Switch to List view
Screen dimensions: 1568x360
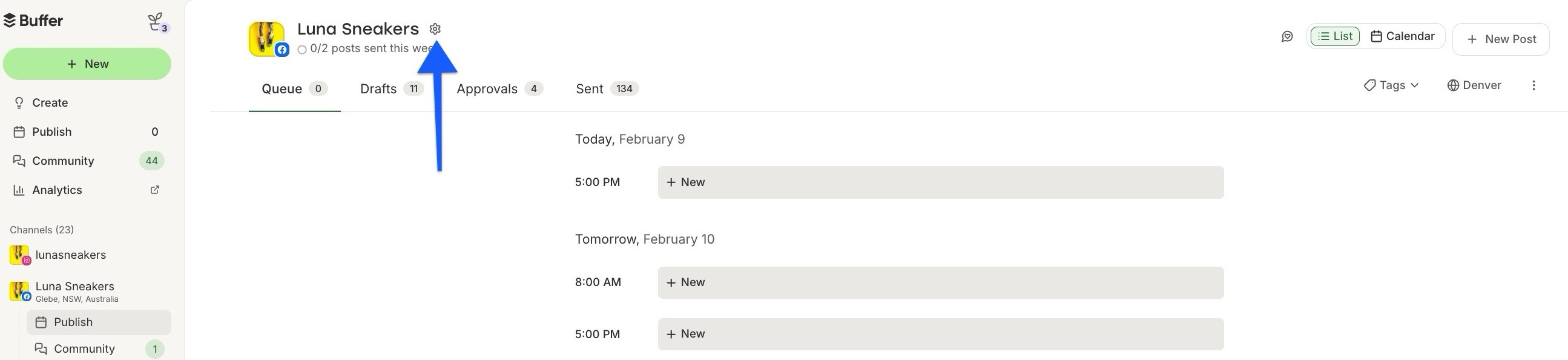point(1335,36)
